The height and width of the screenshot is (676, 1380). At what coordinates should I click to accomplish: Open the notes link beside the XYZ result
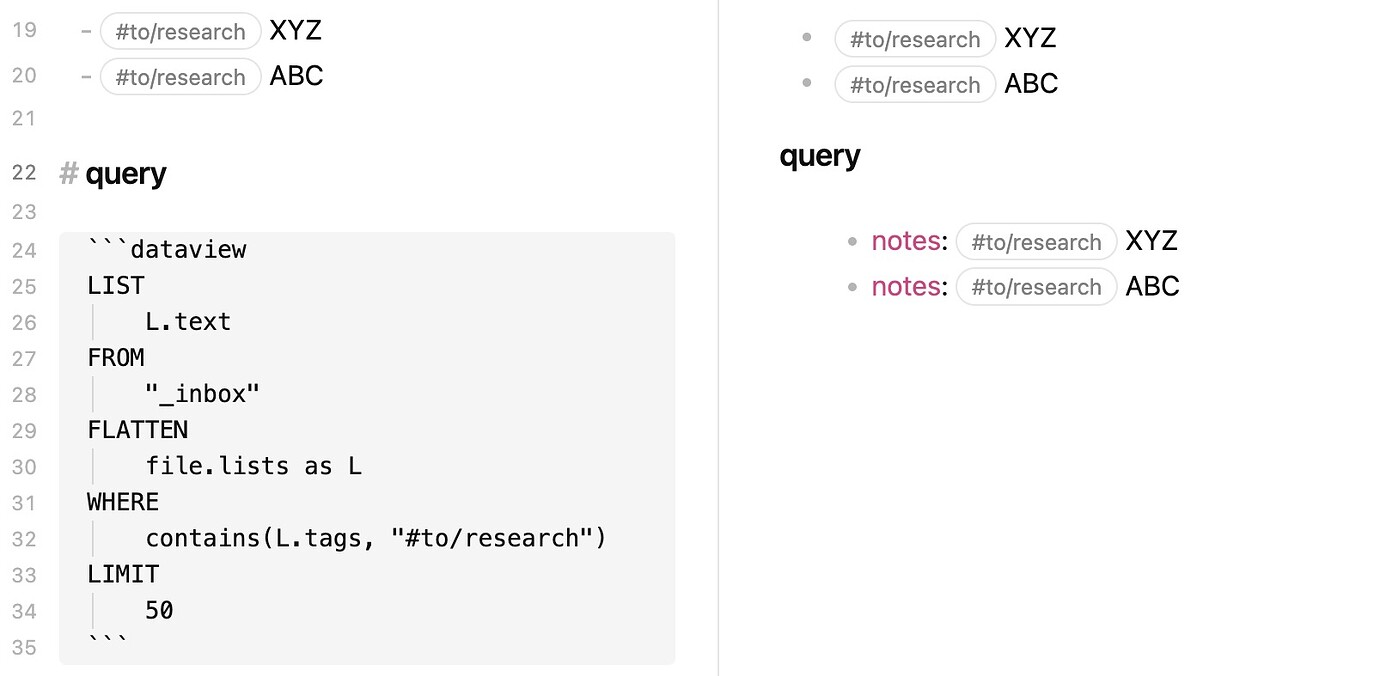905,241
